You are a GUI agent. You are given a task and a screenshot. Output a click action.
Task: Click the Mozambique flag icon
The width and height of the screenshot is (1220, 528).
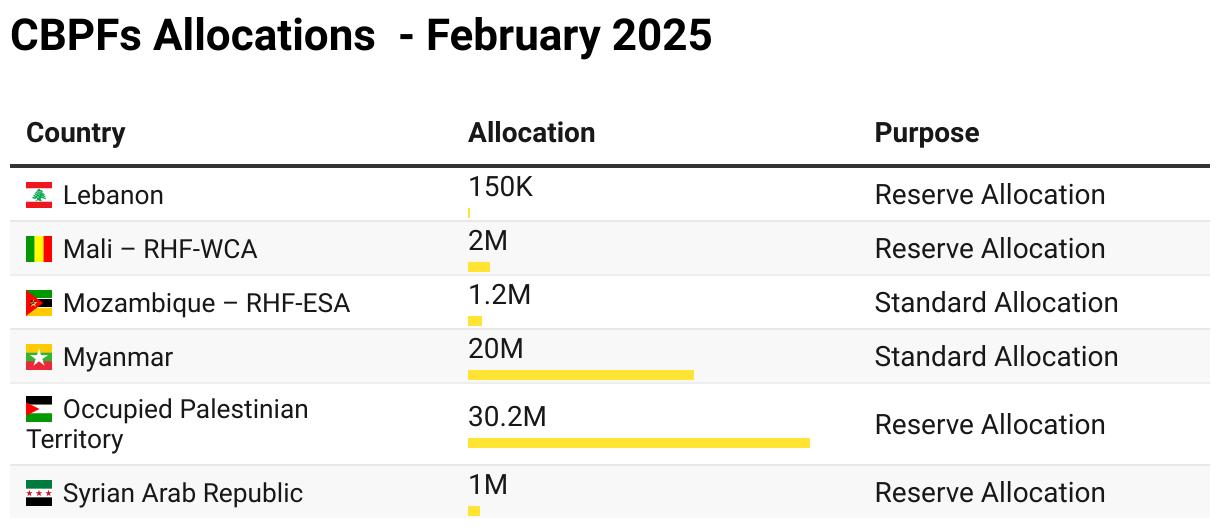click(39, 303)
